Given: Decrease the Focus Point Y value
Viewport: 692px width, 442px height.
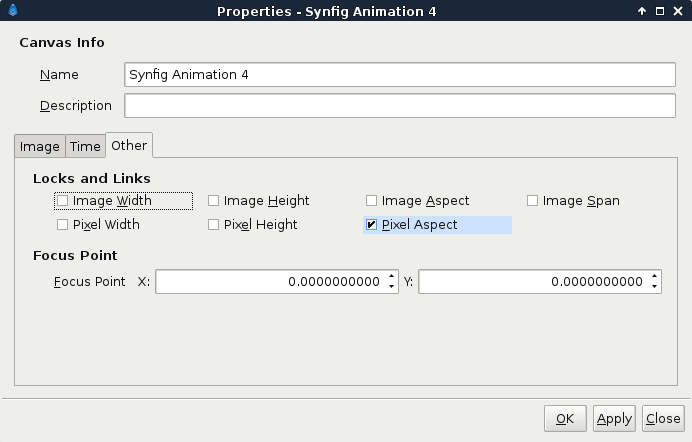Looking at the screenshot, I should point(654,286).
